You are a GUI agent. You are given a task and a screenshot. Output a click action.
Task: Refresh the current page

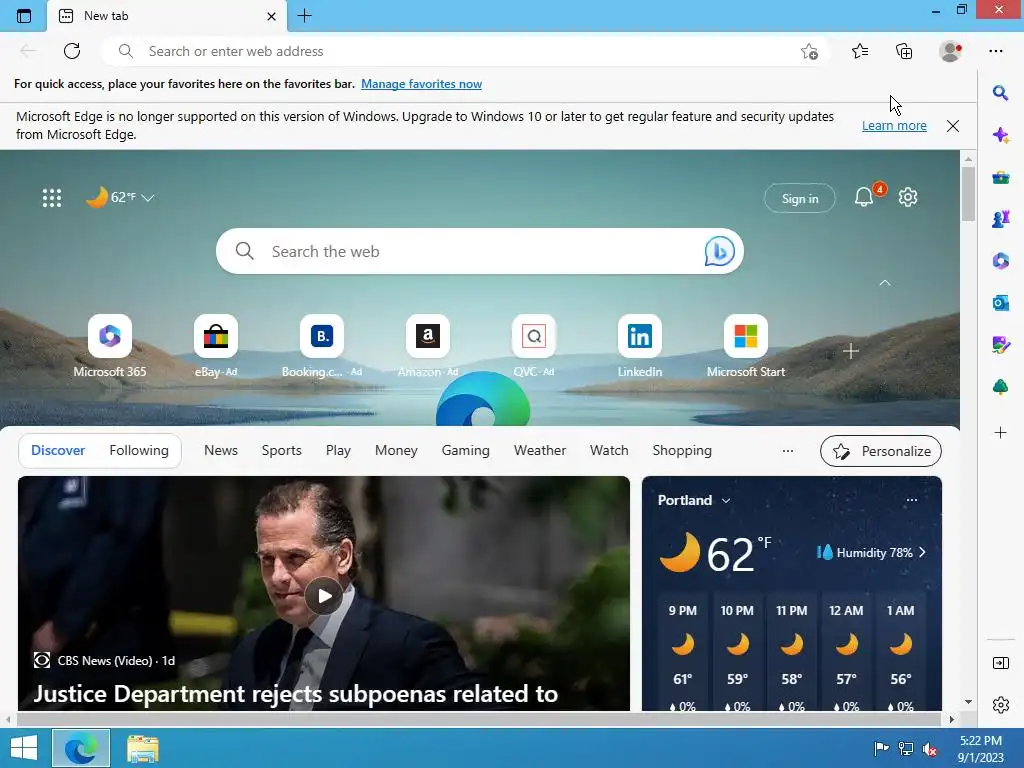[x=72, y=51]
